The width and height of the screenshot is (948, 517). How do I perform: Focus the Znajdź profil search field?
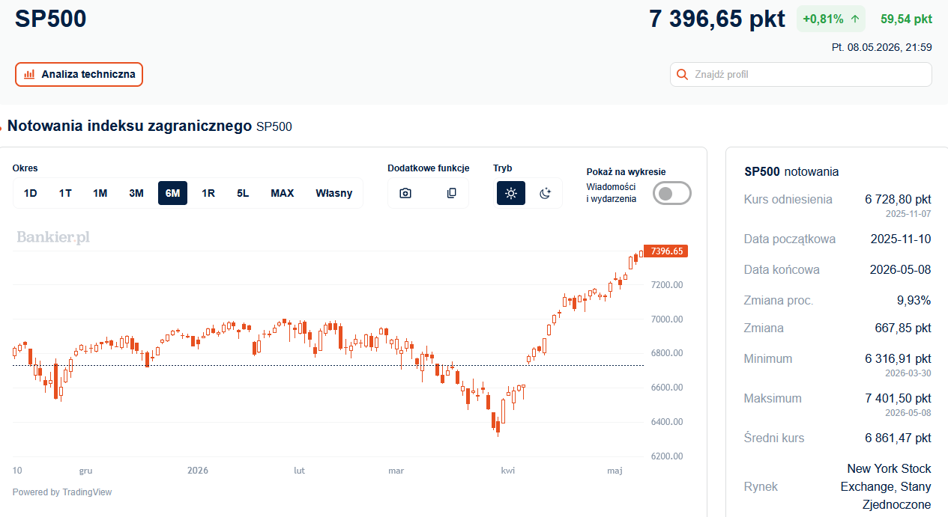(x=800, y=74)
